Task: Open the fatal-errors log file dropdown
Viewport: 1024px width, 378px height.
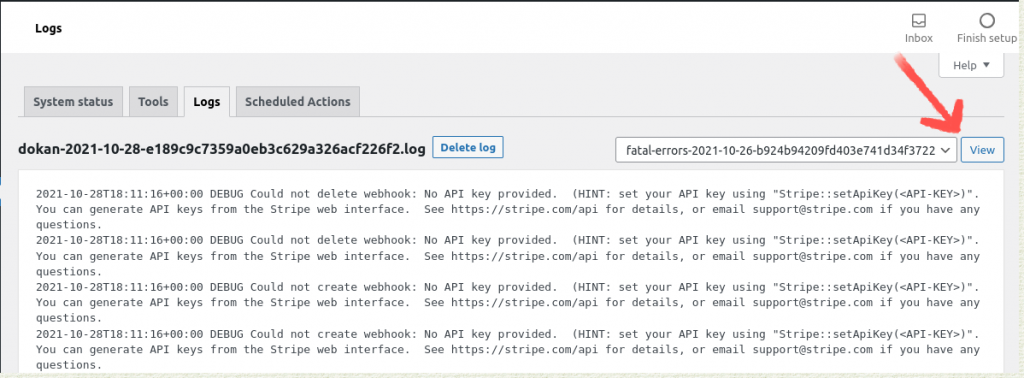Action: pos(786,150)
